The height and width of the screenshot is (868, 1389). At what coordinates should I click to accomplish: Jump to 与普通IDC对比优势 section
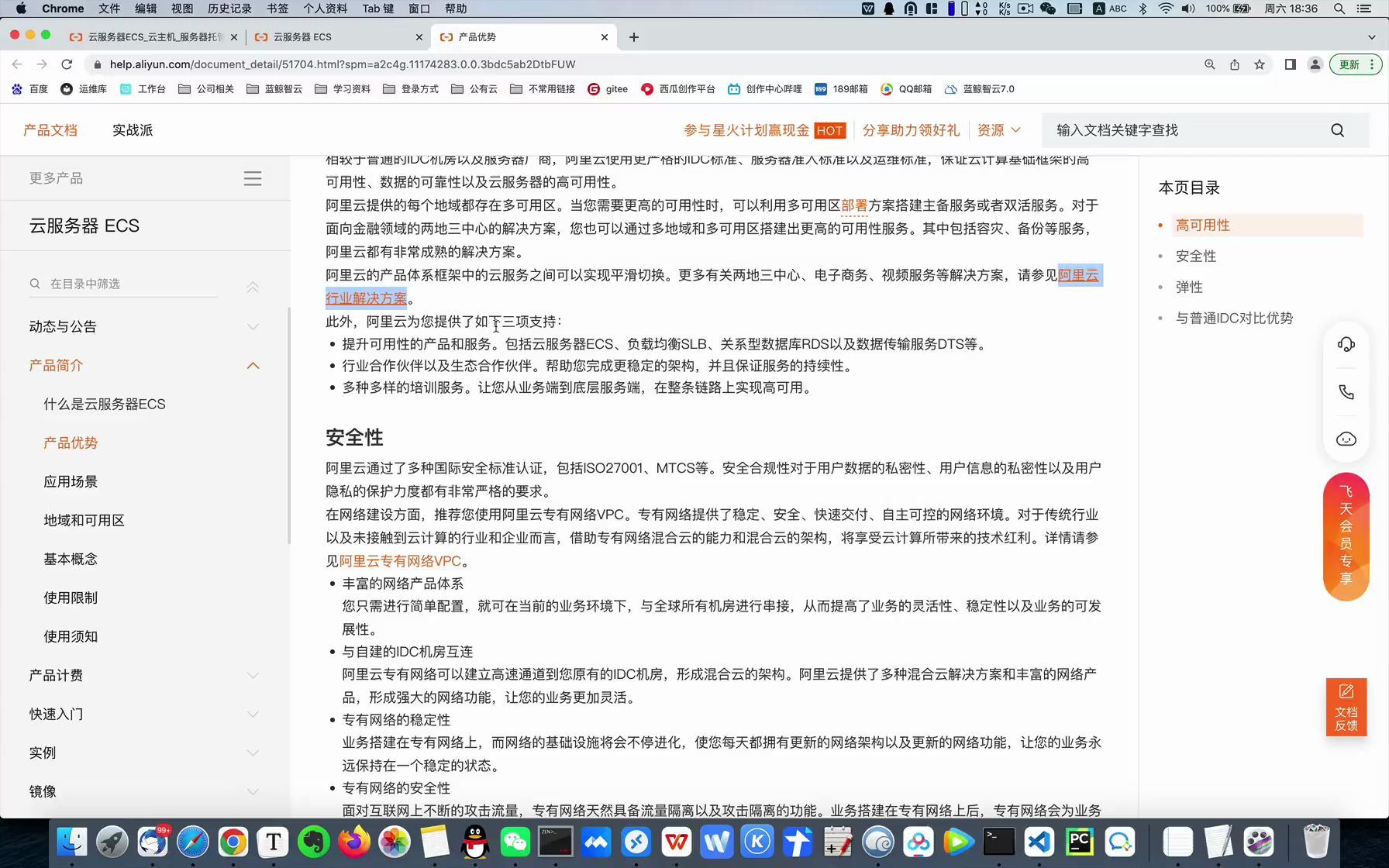[1234, 318]
